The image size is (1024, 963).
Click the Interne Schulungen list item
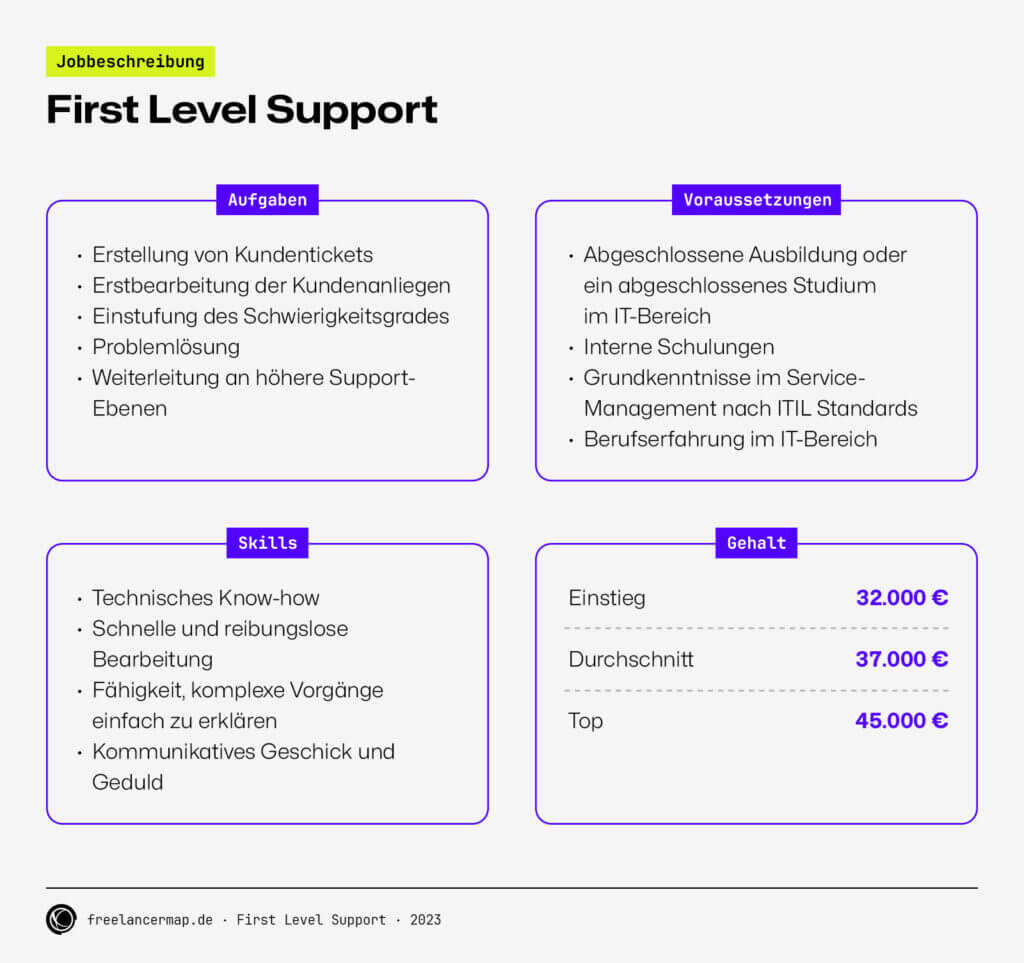tap(679, 347)
